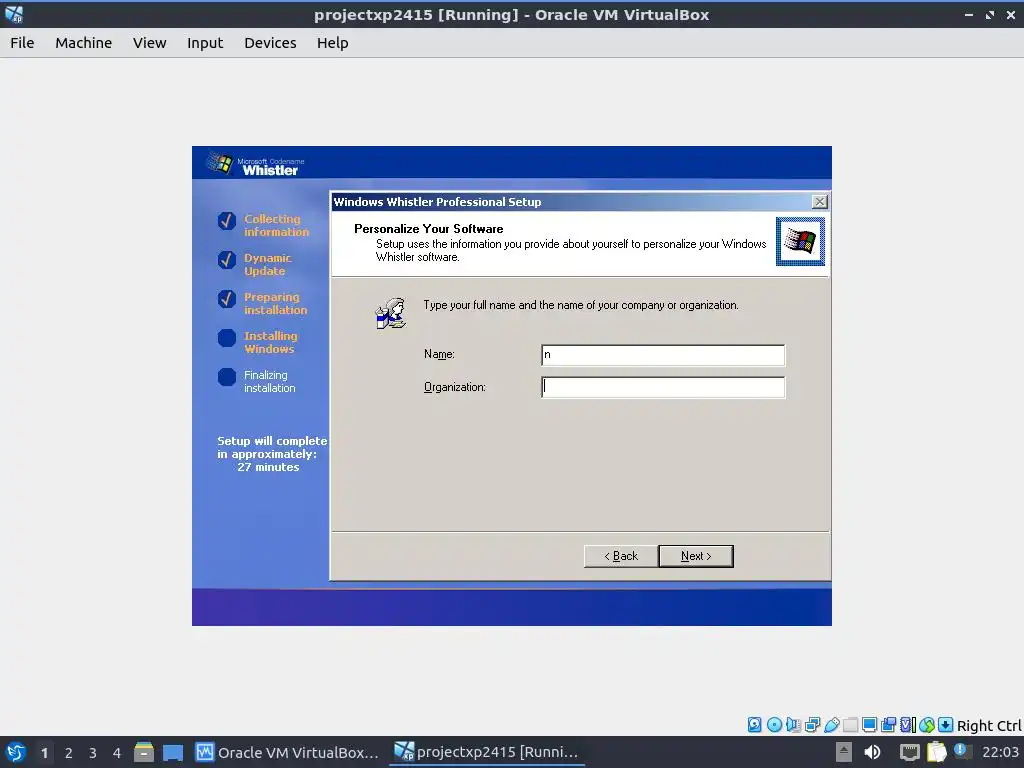Switch to workspace 3 in the taskbar
The image size is (1024, 768).
tap(93, 753)
